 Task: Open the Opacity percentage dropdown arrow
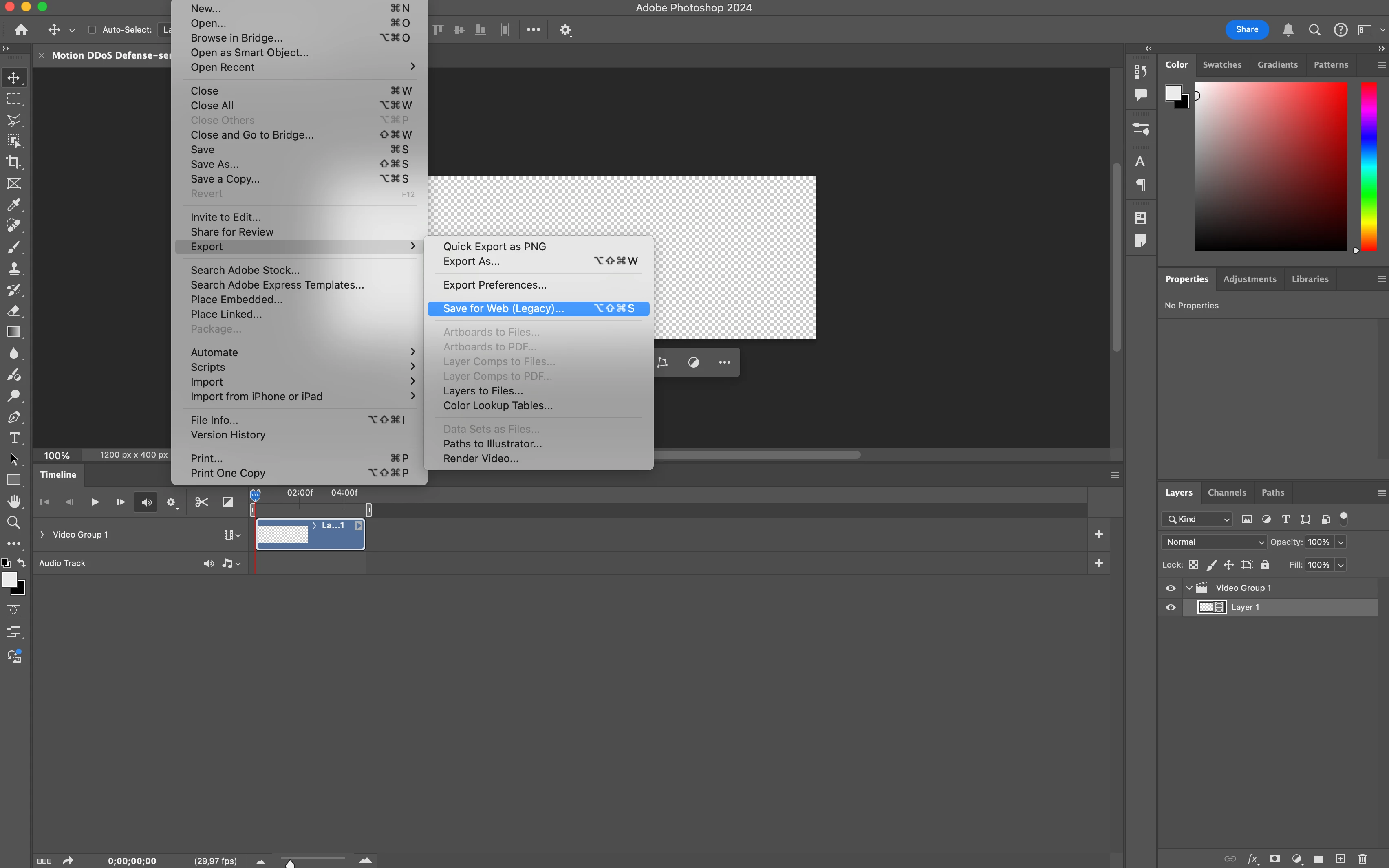tap(1341, 542)
